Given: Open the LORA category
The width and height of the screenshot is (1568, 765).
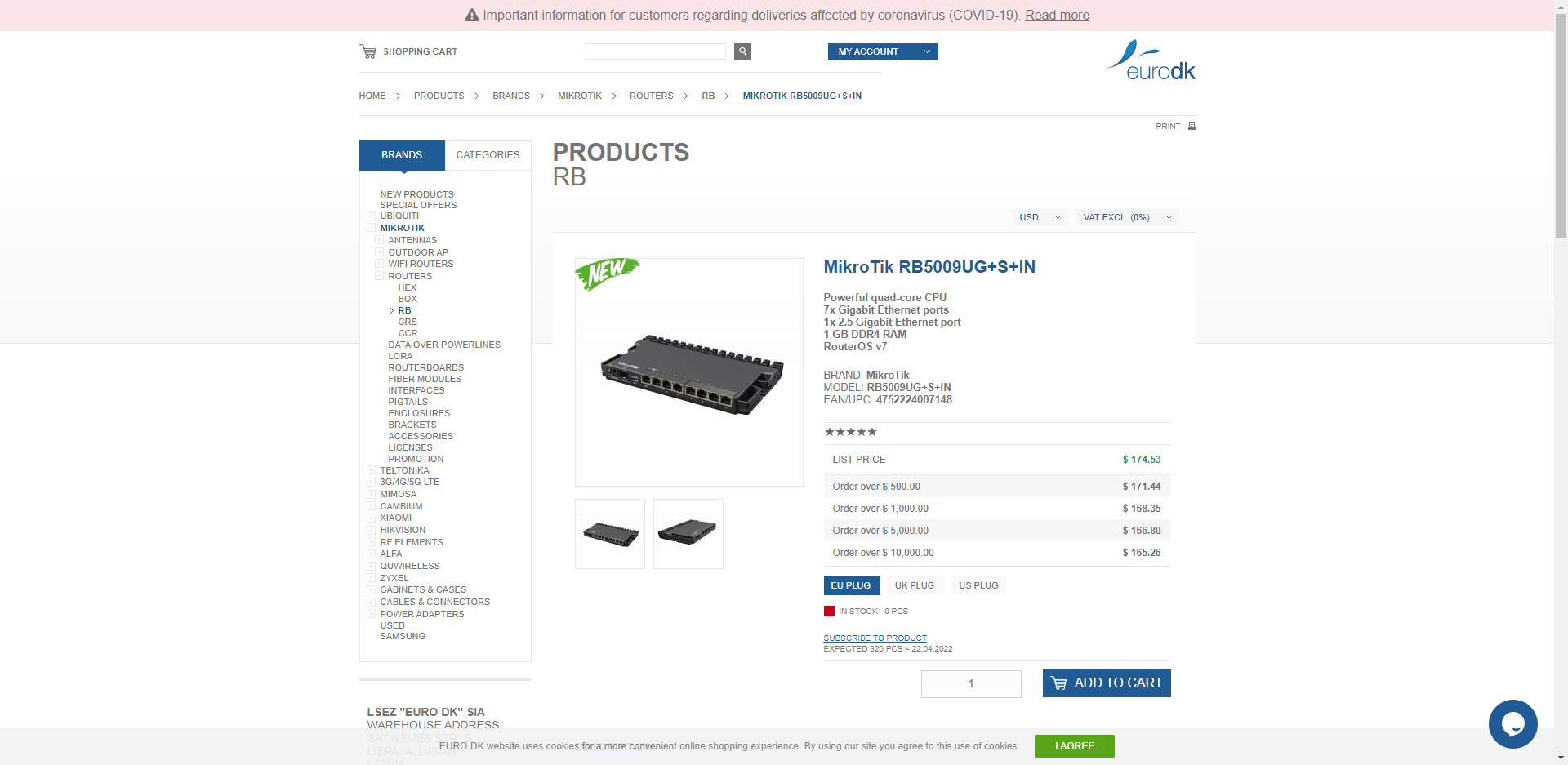Looking at the screenshot, I should pos(400,356).
